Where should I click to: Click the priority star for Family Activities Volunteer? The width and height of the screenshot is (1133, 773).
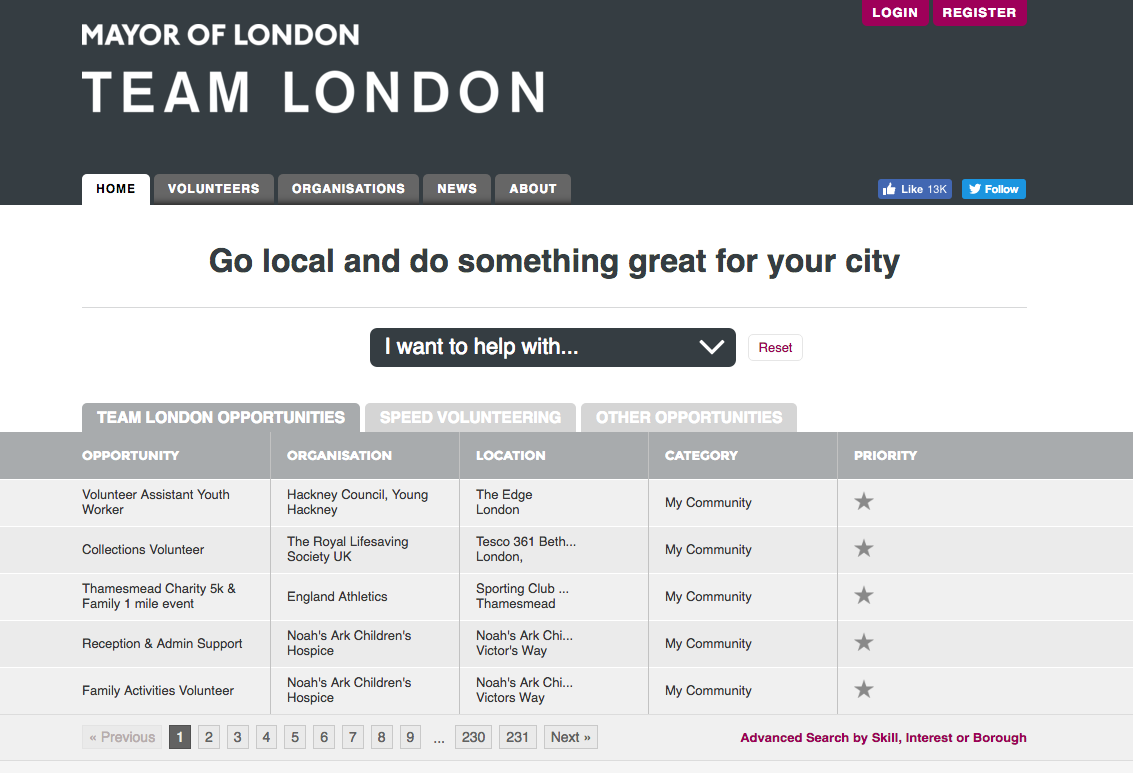click(x=863, y=689)
